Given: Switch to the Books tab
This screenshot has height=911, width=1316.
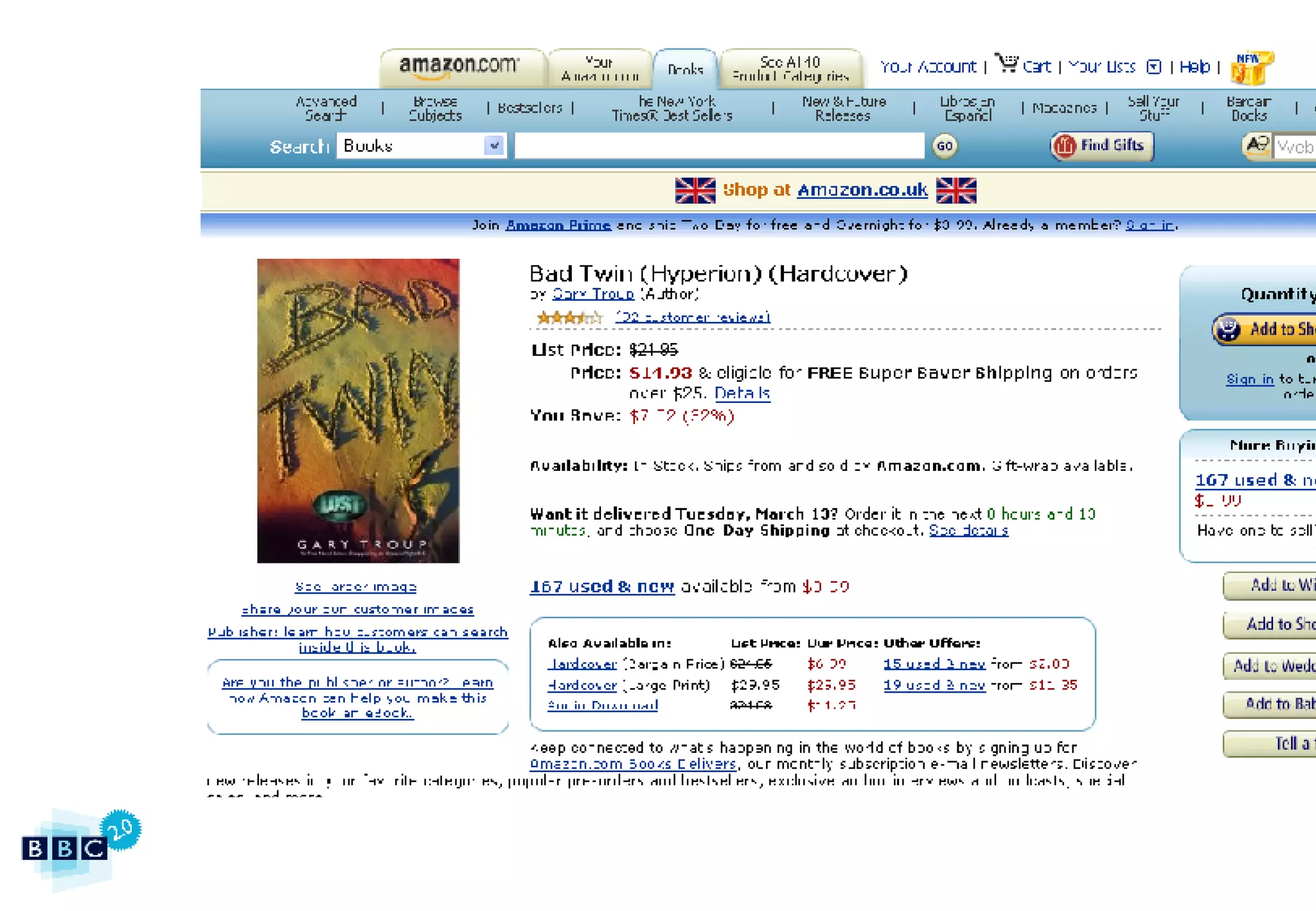Looking at the screenshot, I should tap(685, 69).
